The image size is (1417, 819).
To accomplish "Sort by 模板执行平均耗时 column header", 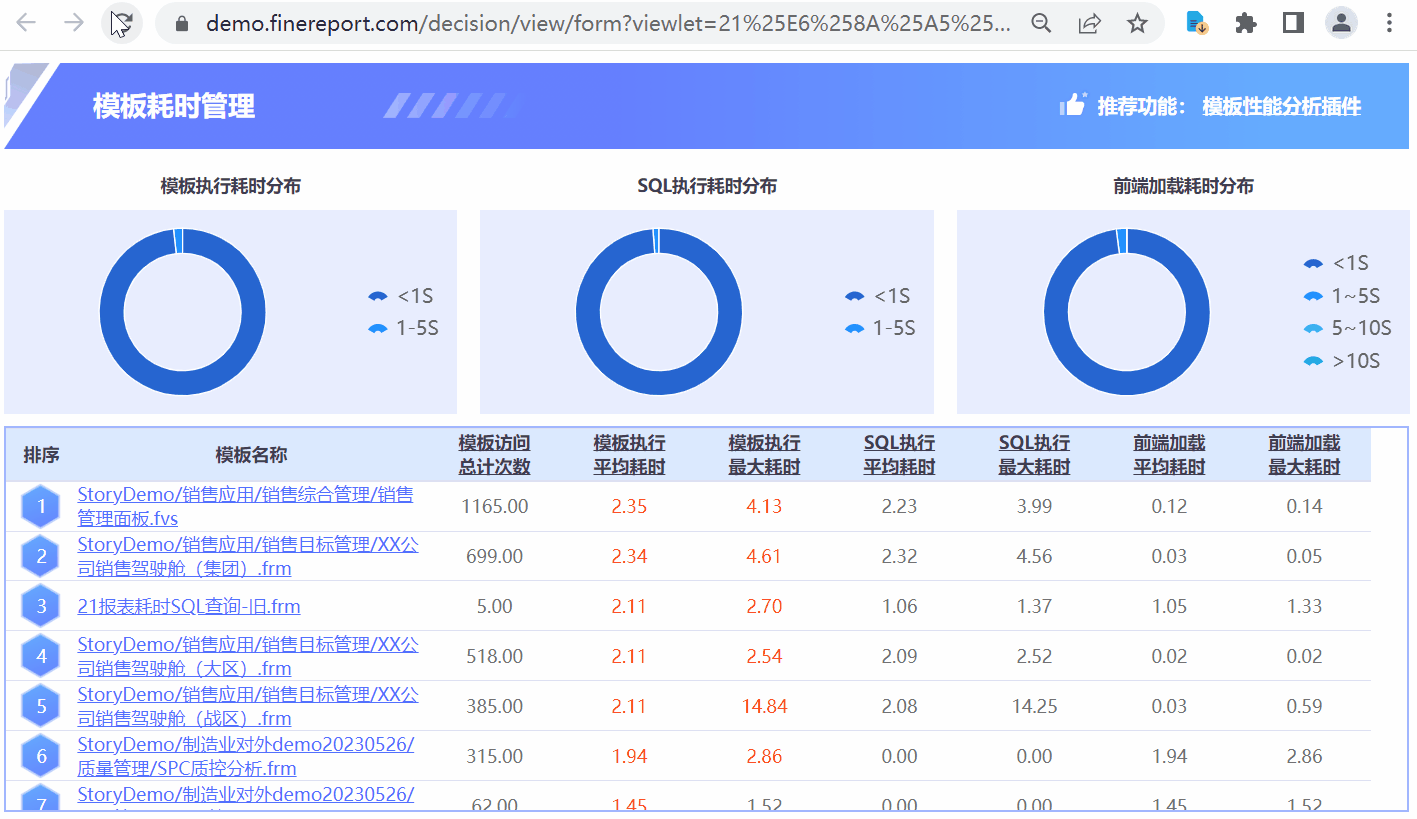I will [x=629, y=454].
